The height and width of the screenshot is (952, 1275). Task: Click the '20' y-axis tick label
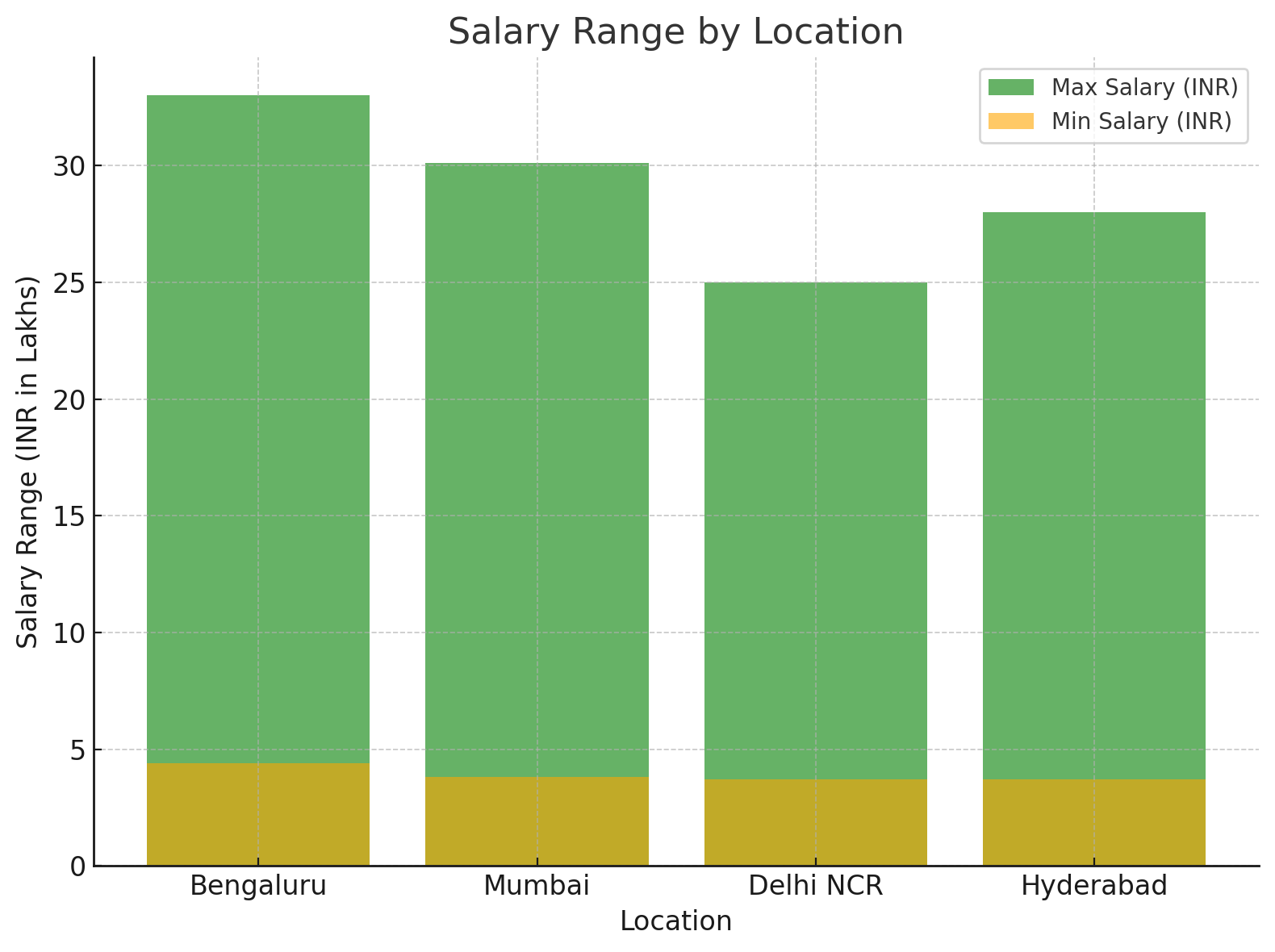coord(69,399)
